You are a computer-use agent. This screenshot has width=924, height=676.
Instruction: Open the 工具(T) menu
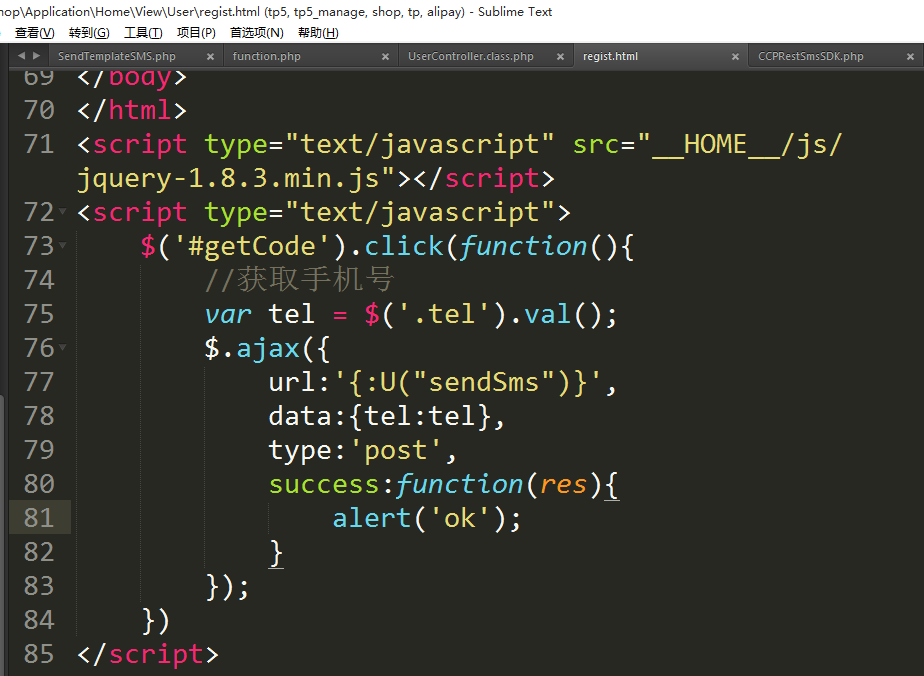[x=143, y=33]
